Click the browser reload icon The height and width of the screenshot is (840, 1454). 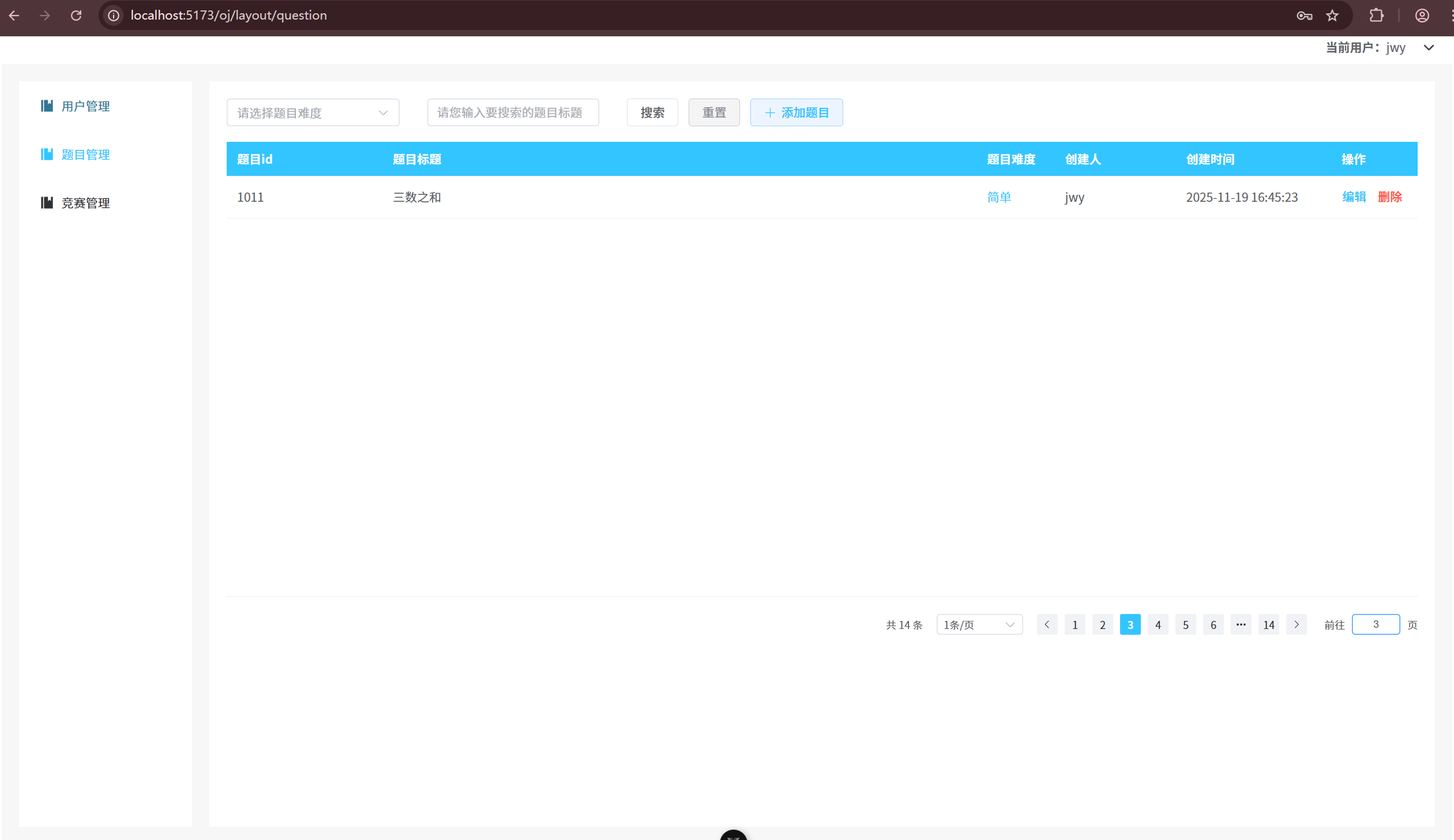point(76,16)
